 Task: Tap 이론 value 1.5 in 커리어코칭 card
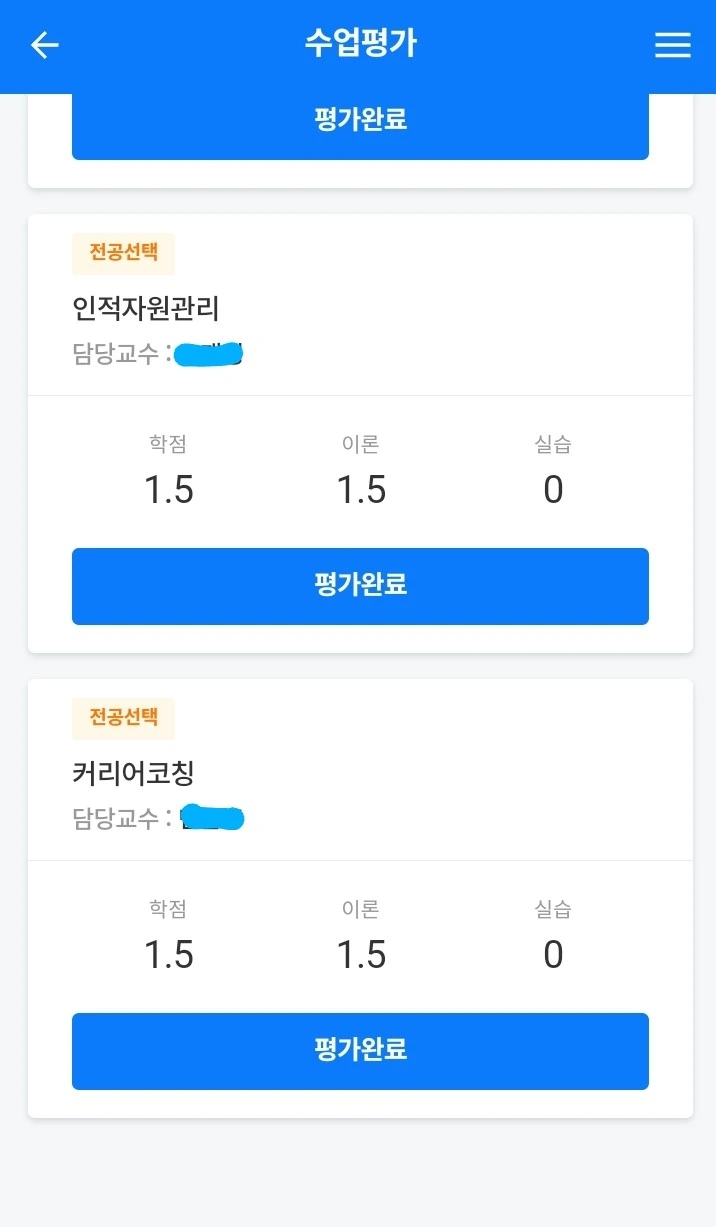(x=360, y=955)
